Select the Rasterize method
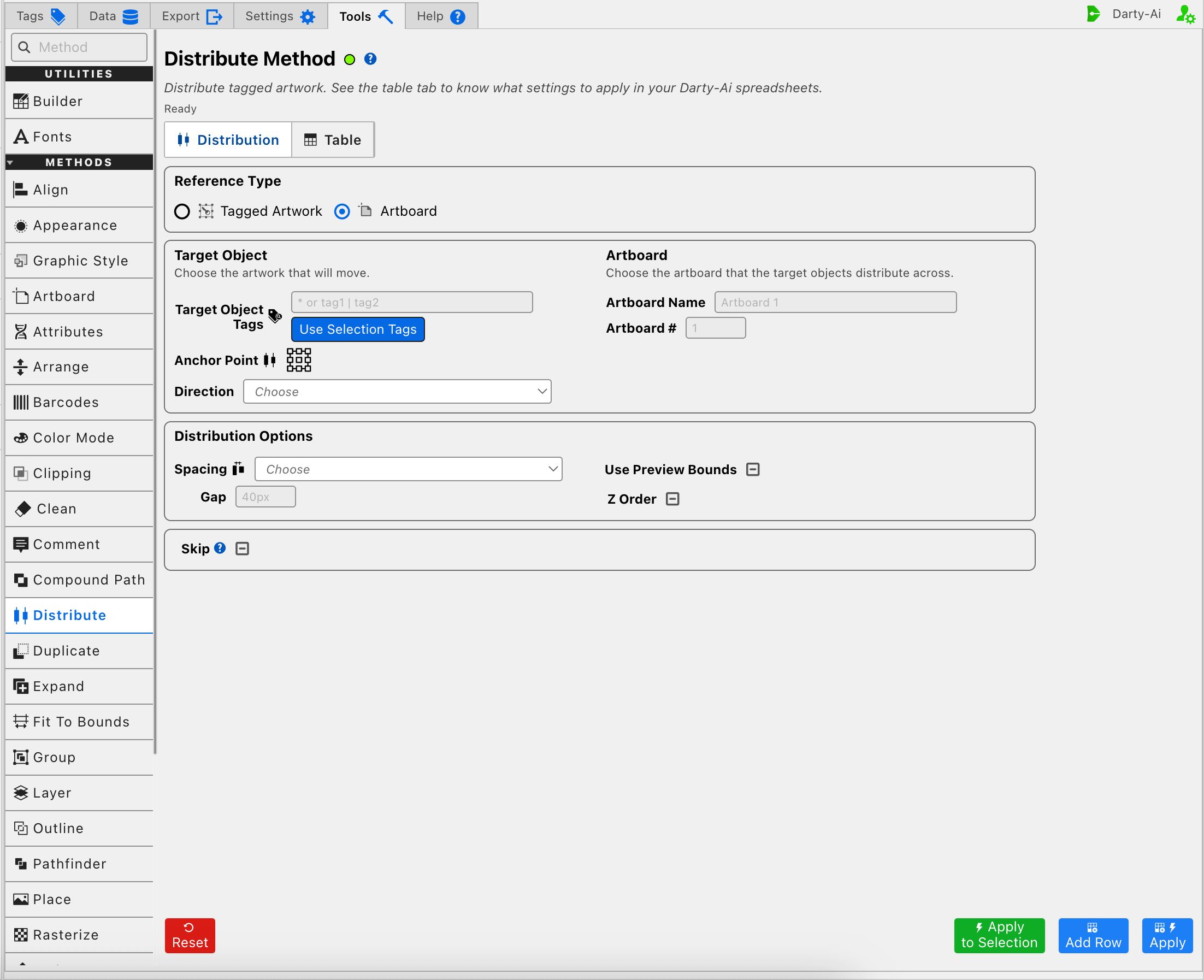 (x=79, y=935)
